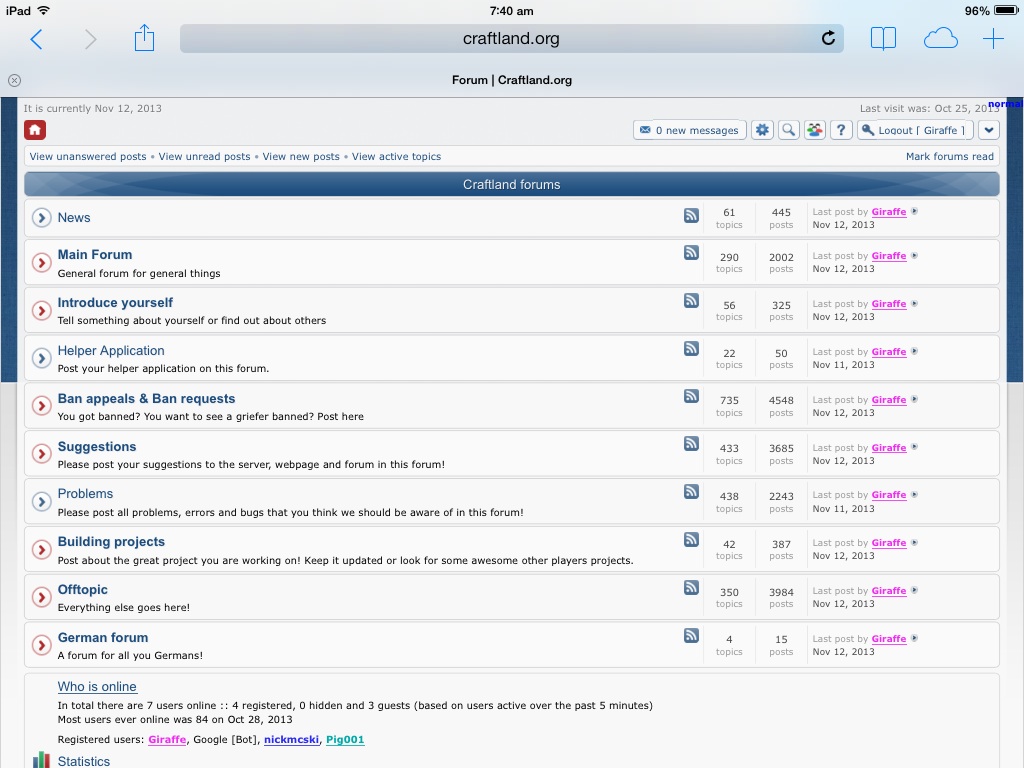Screen dimensions: 1024x768
Task: Open the iCloud tabs cloud icon
Action: 940,39
